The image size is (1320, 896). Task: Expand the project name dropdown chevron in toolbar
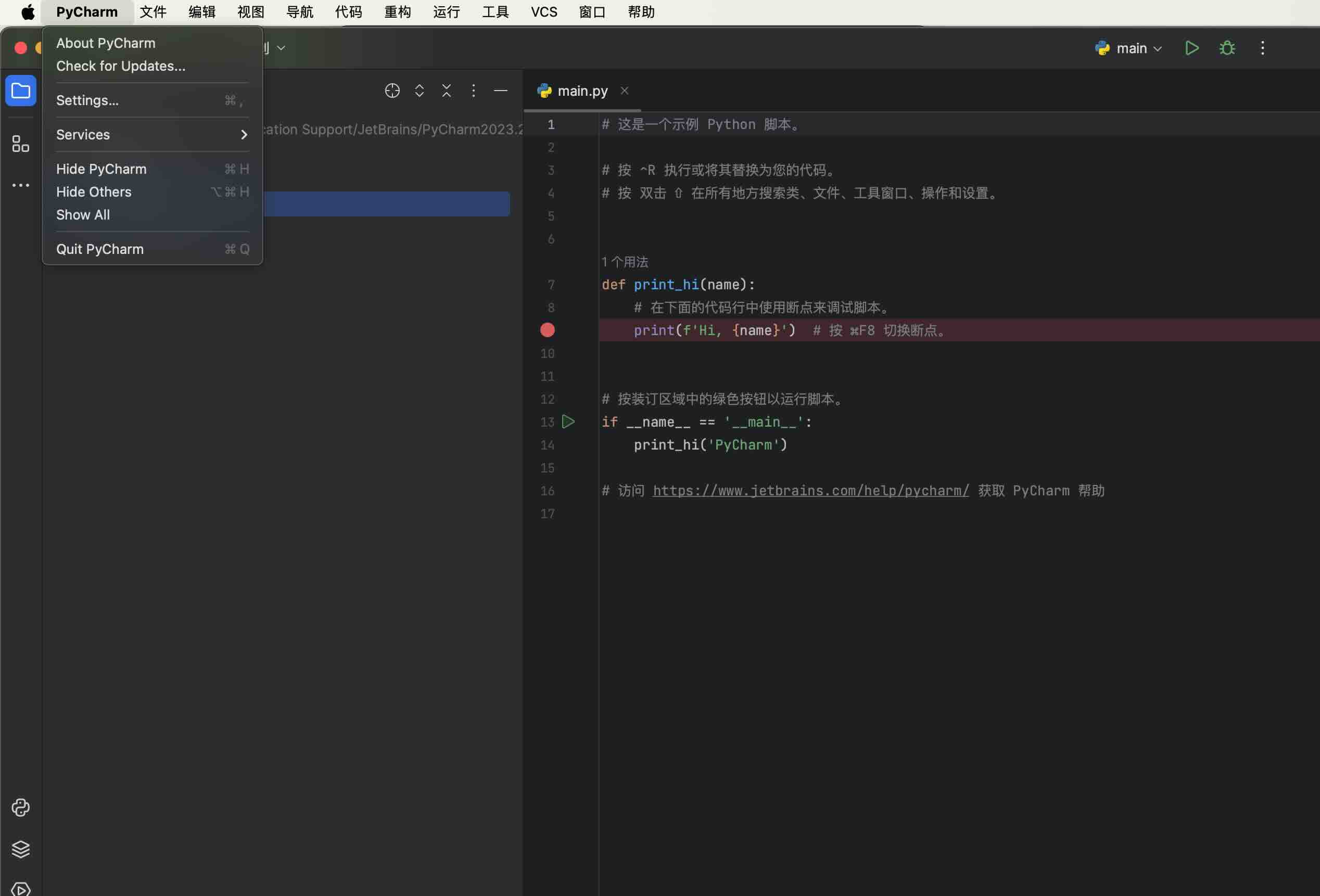pos(281,48)
